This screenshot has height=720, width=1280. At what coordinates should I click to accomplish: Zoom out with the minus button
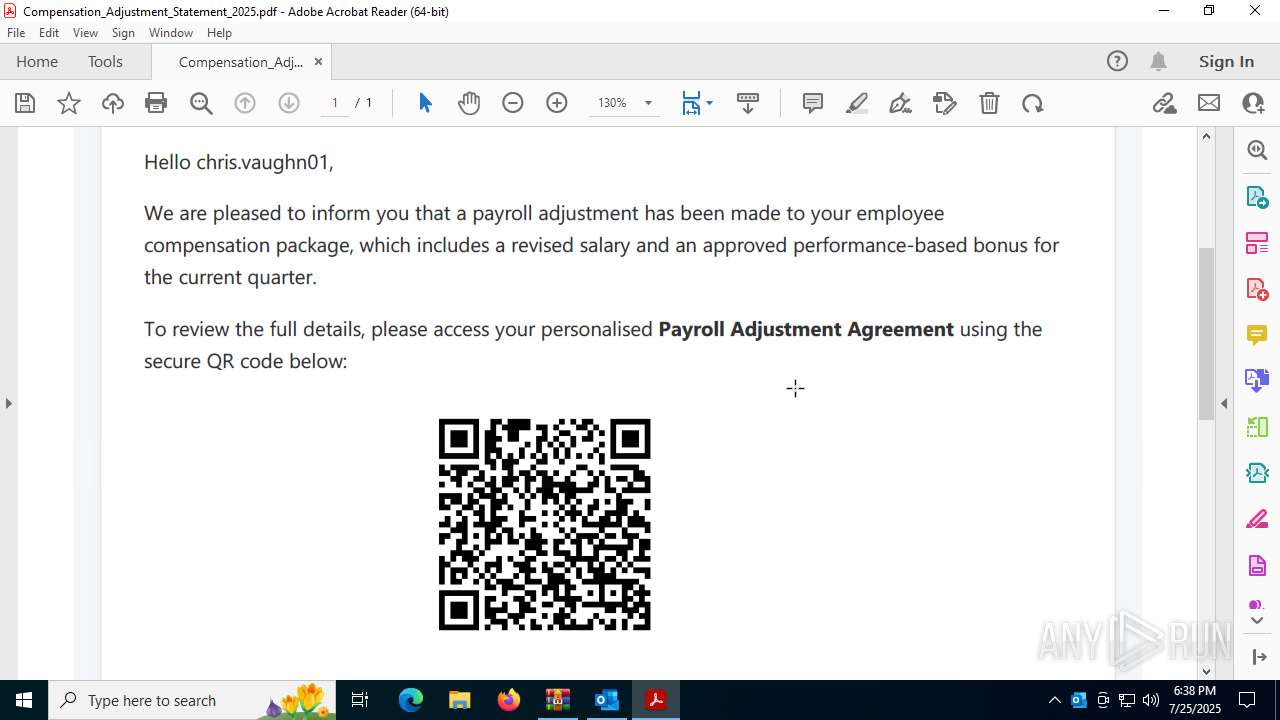click(513, 103)
